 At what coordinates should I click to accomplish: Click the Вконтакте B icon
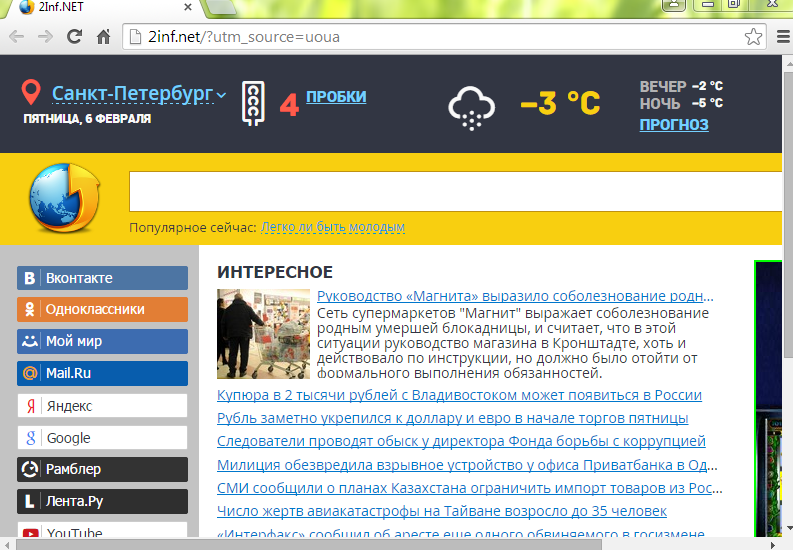coord(29,278)
